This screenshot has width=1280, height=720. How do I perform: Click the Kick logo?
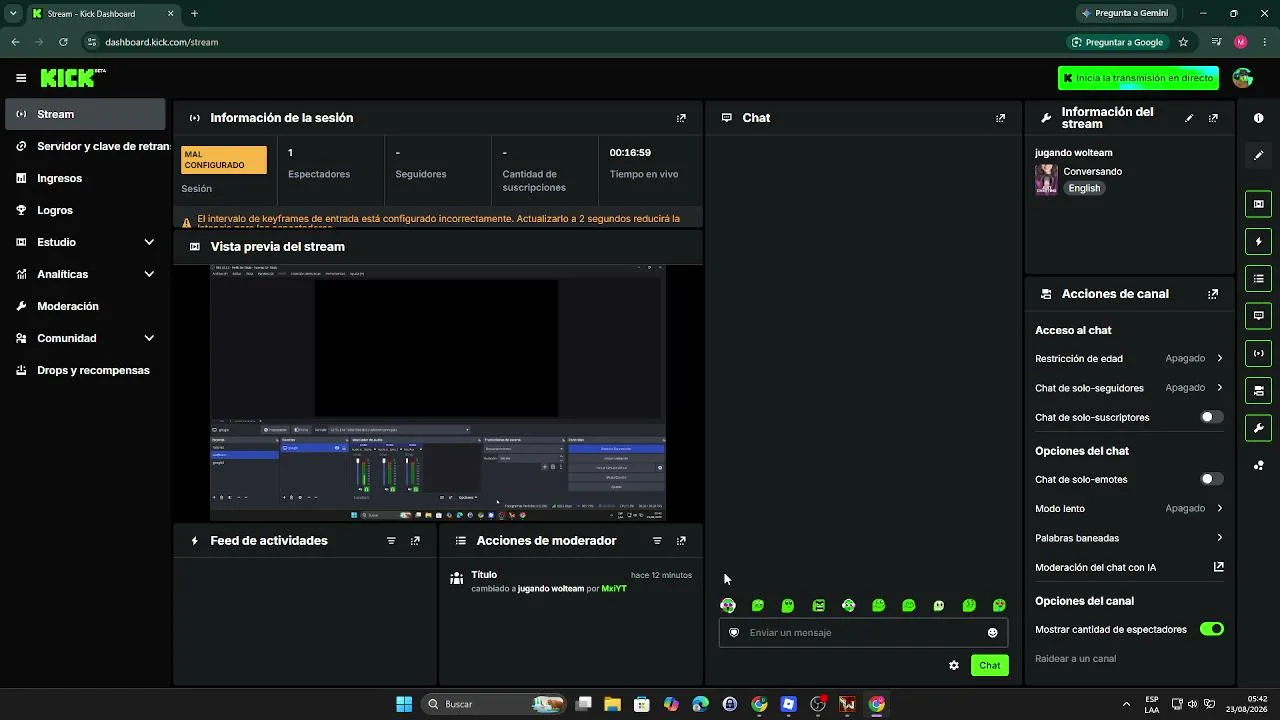point(73,78)
